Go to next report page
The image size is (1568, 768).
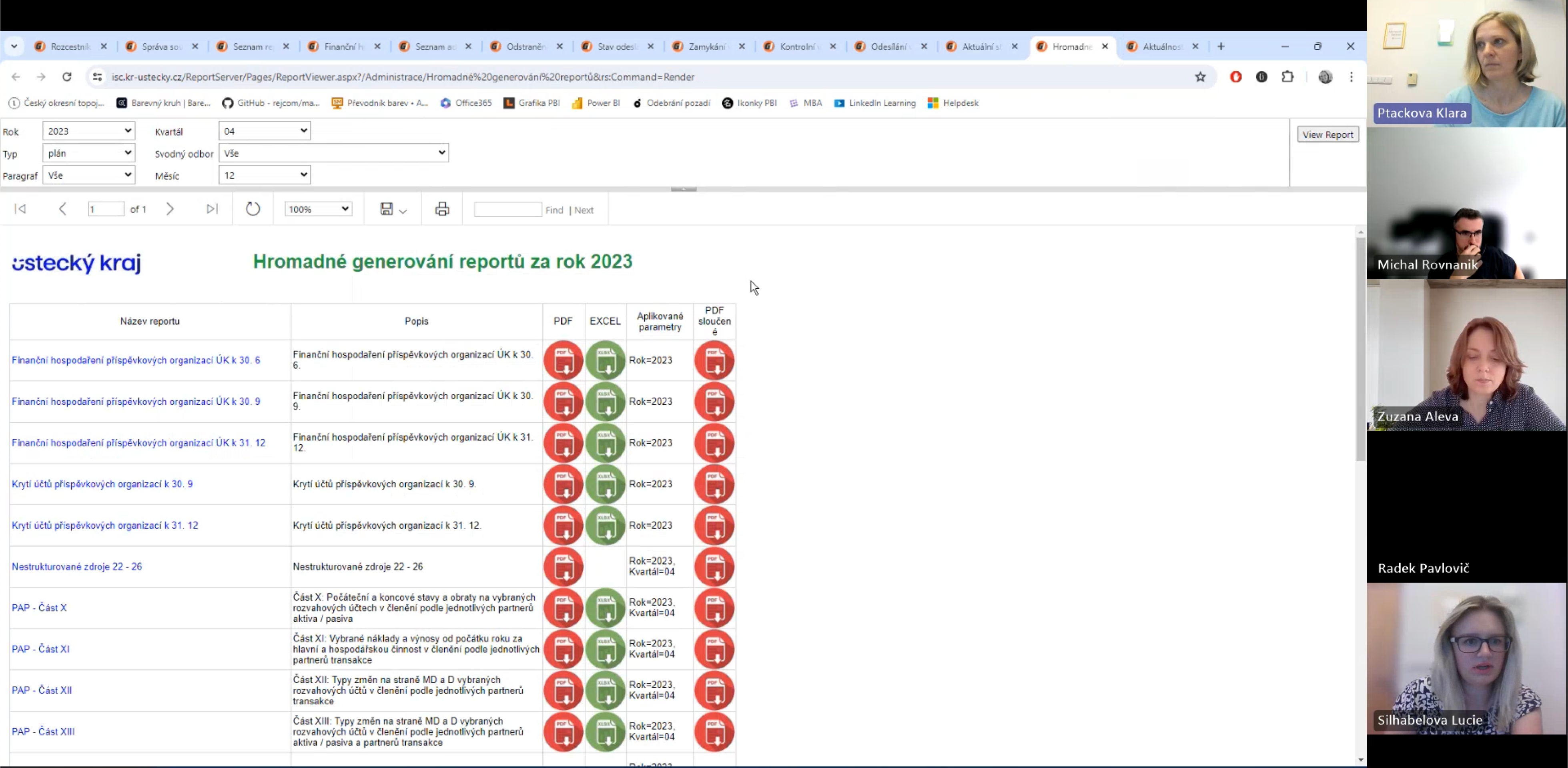170,209
